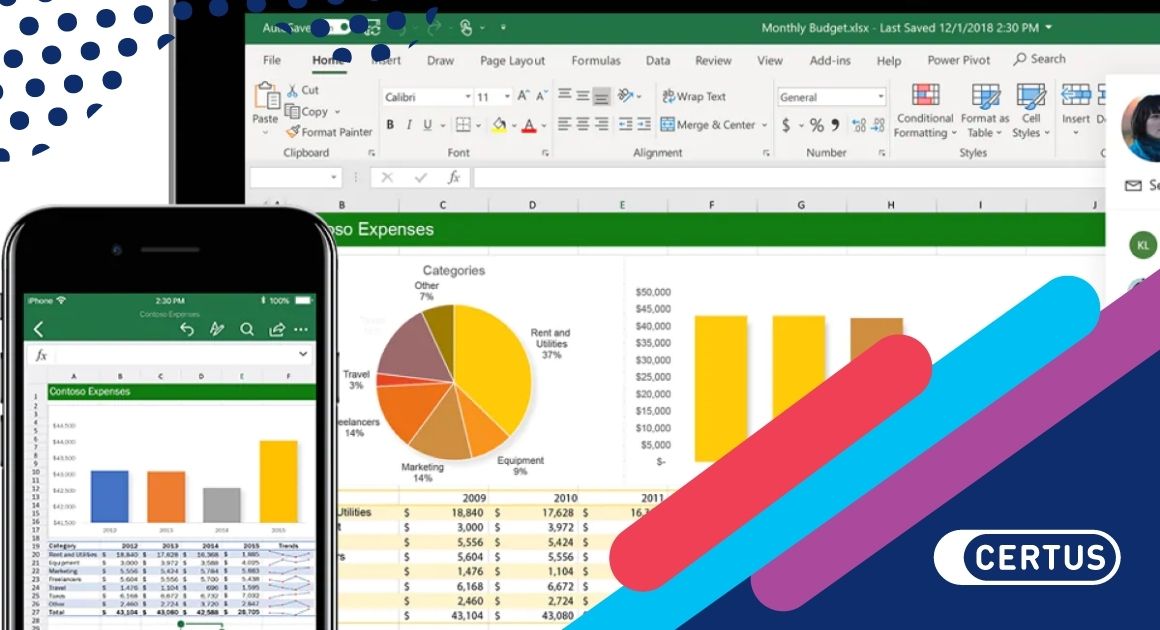Select Middle Align icon
The image size is (1160, 630).
click(583, 95)
